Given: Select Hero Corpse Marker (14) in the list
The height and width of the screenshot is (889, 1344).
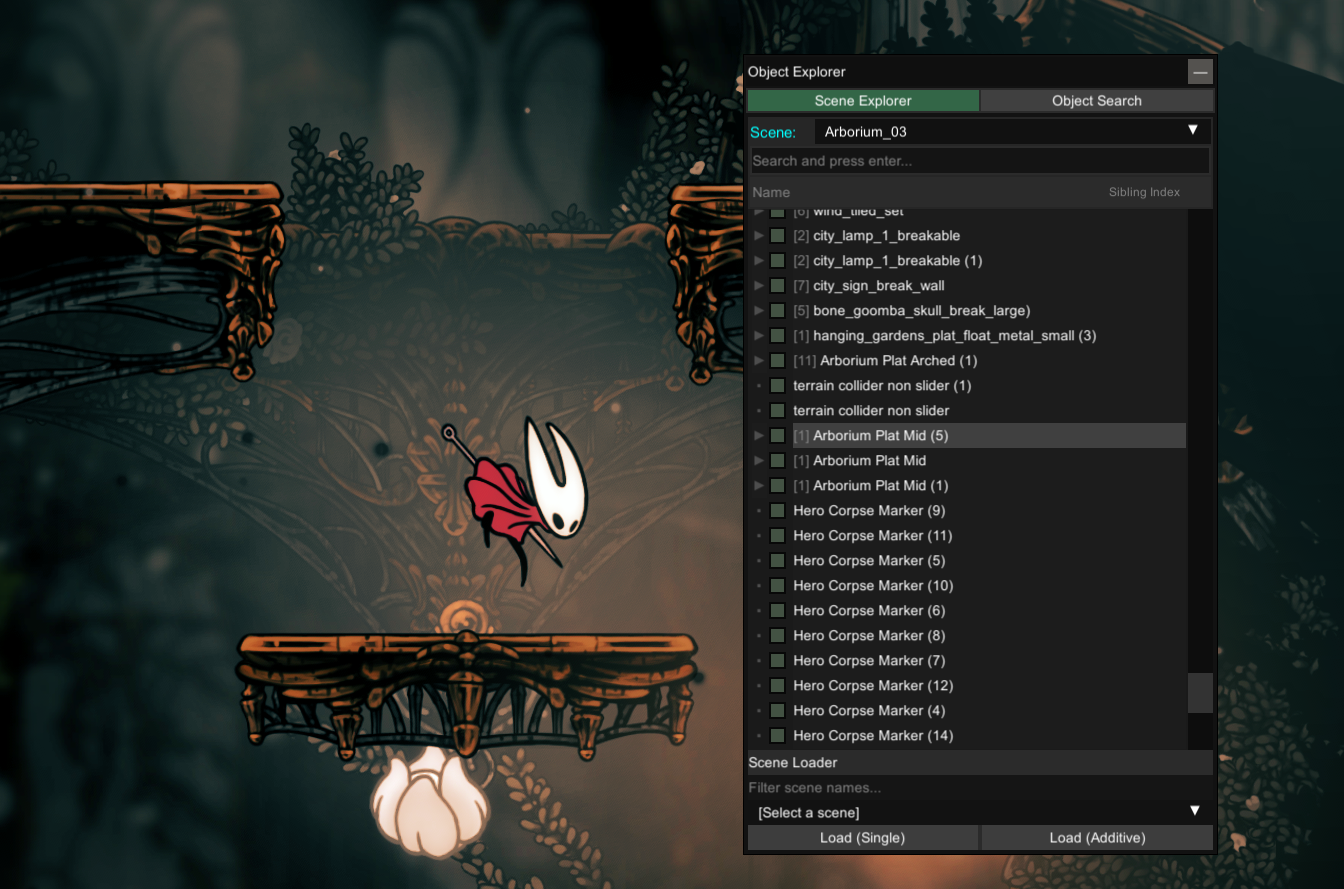Looking at the screenshot, I should click(x=872, y=736).
